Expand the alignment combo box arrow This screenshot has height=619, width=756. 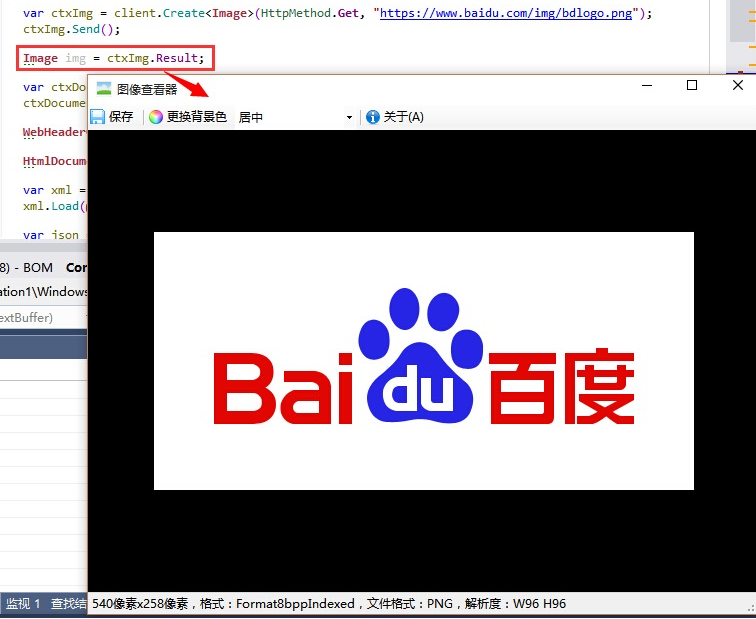pyautogui.click(x=349, y=118)
